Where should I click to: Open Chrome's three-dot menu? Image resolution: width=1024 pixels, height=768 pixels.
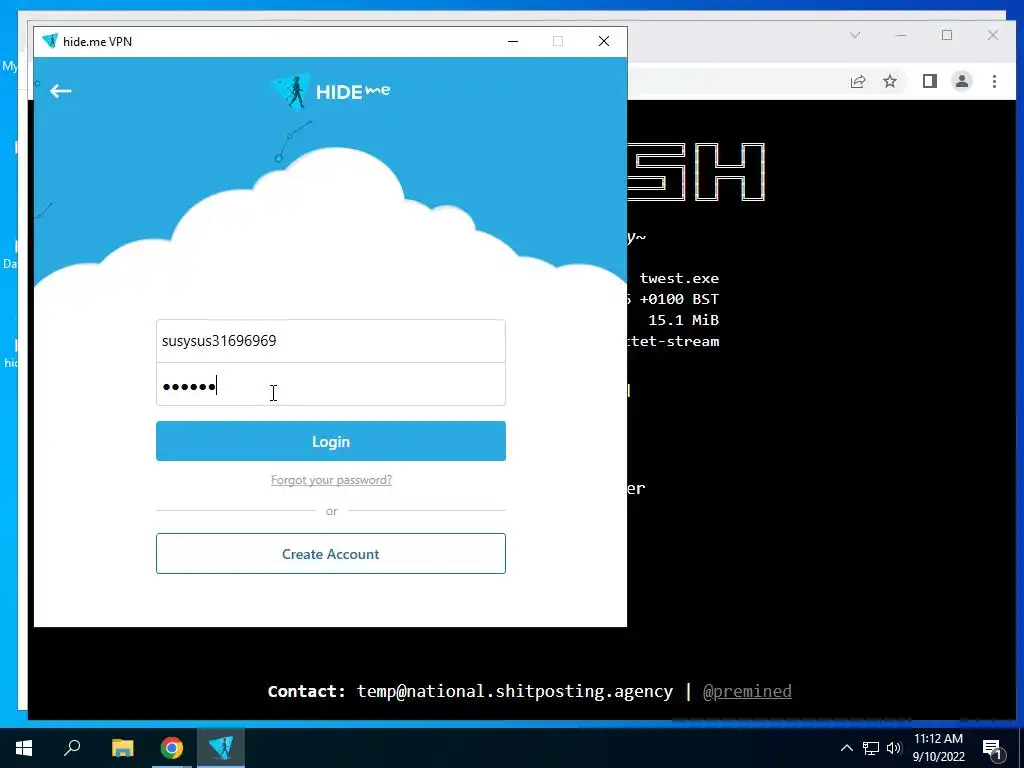click(994, 82)
